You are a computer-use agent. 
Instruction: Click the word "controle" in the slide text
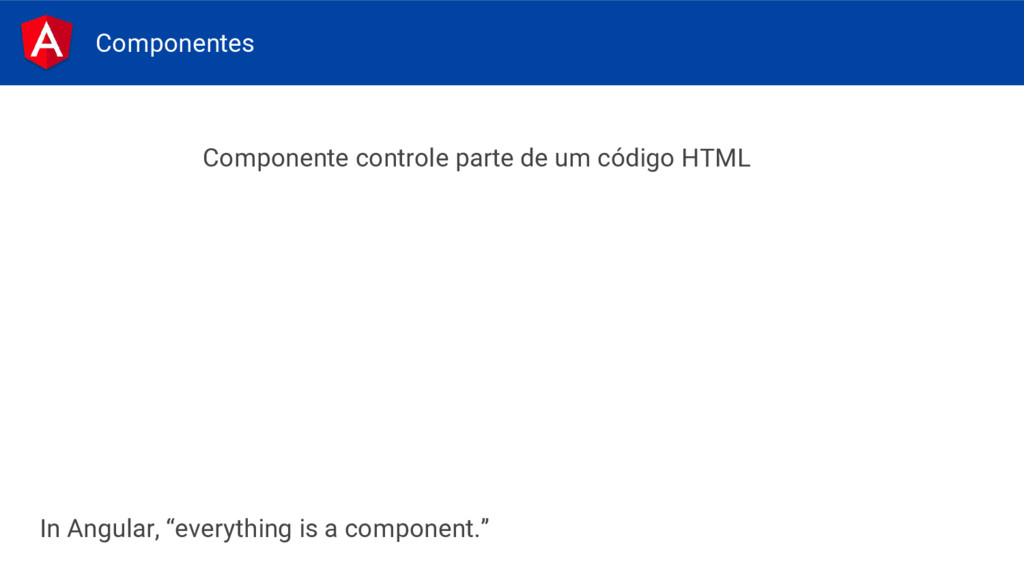[x=402, y=158]
